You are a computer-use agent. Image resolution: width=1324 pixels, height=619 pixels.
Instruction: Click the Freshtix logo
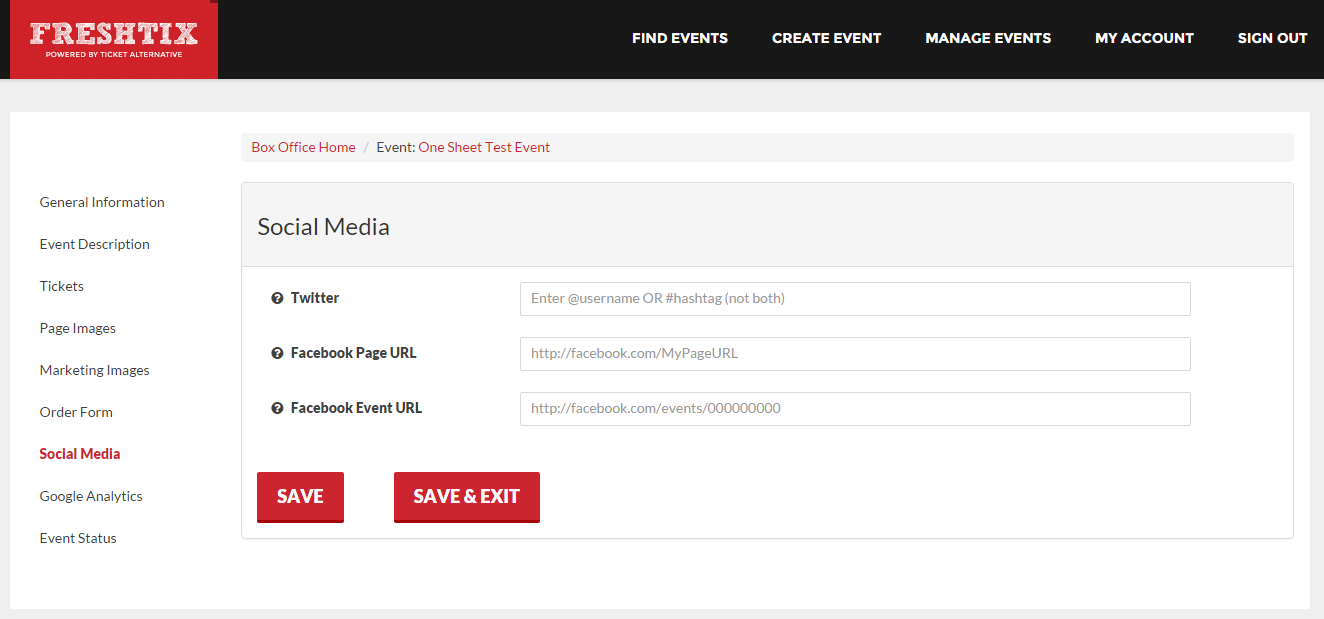114,39
